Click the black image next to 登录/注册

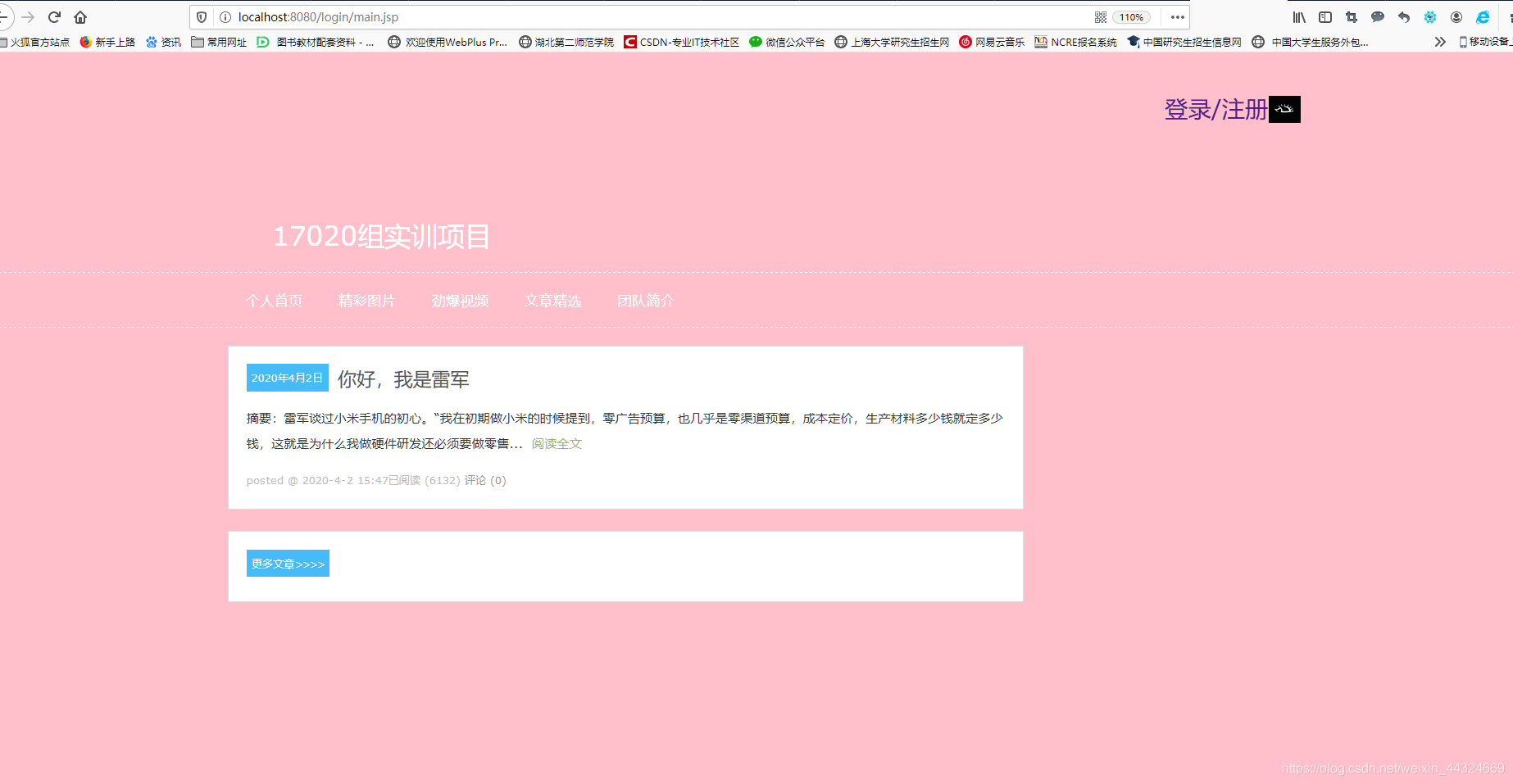(1284, 109)
